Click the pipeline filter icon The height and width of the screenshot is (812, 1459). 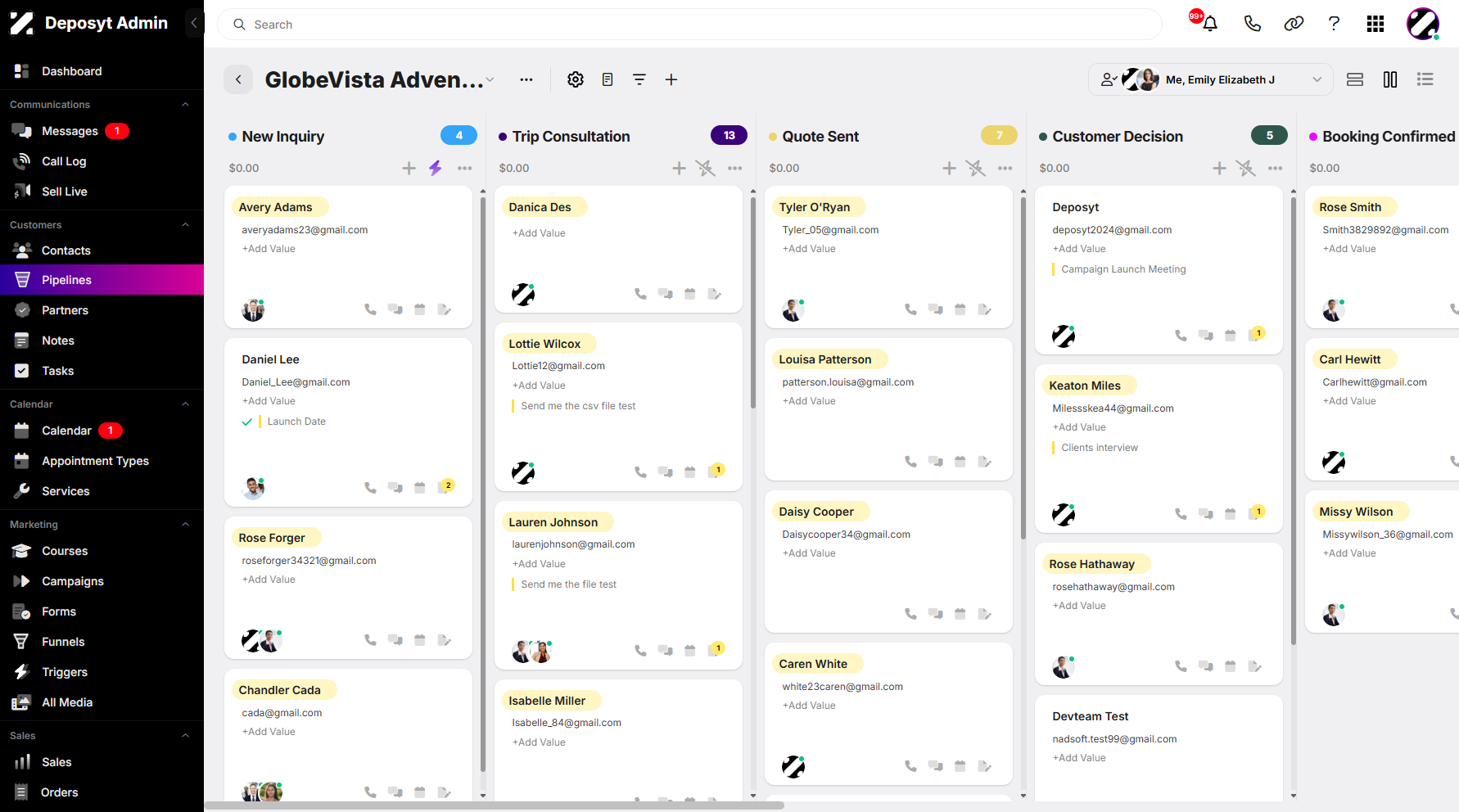pyautogui.click(x=639, y=79)
